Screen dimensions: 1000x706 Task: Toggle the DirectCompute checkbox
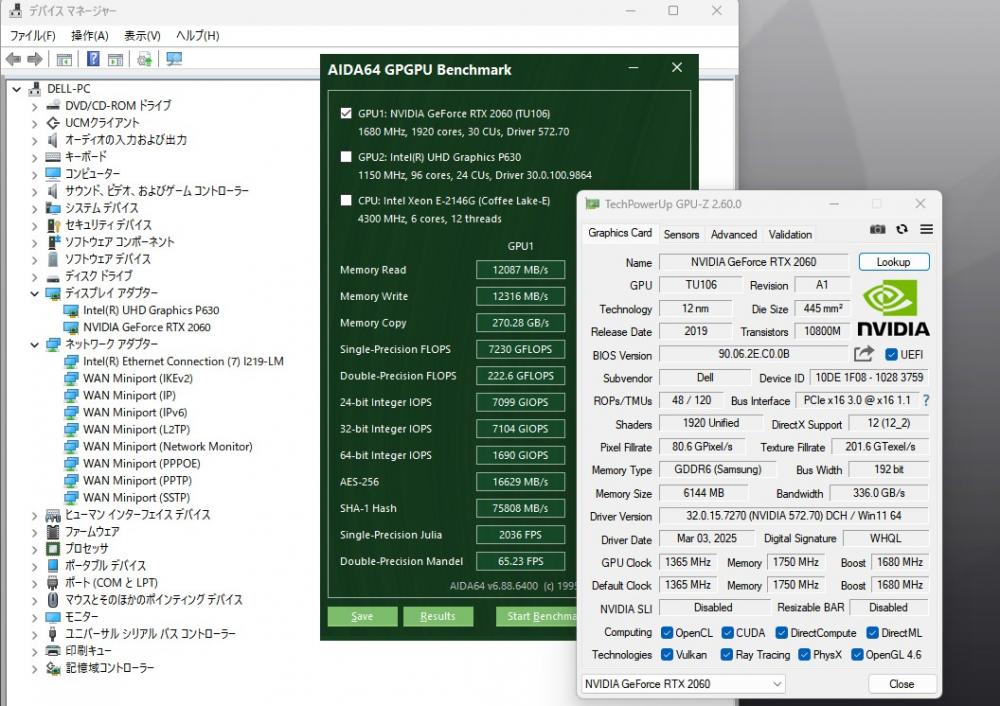[x=781, y=633]
